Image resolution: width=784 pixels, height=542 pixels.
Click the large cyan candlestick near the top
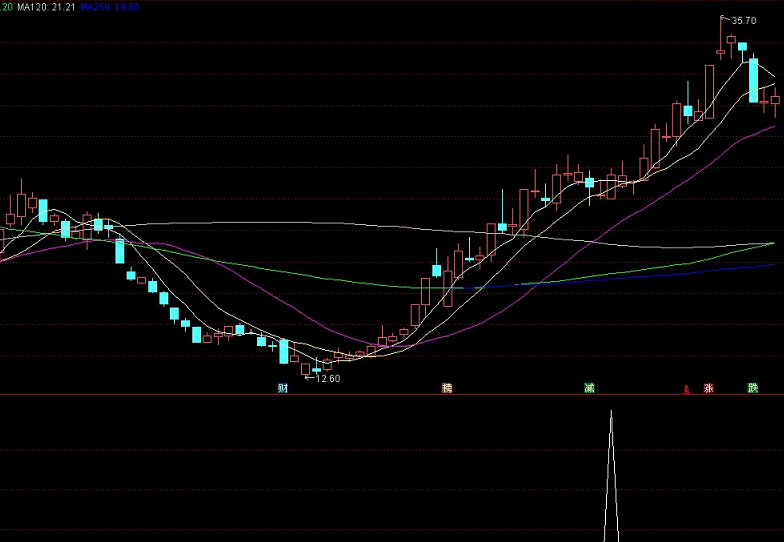coord(753,80)
